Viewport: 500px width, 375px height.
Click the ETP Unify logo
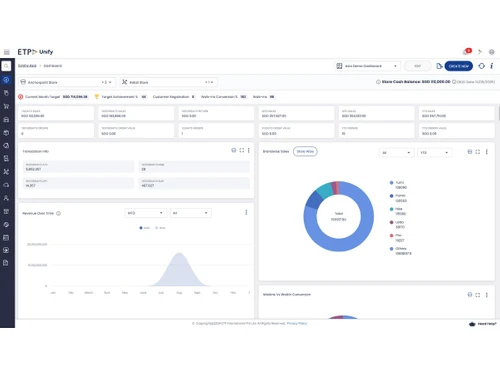[x=35, y=52]
